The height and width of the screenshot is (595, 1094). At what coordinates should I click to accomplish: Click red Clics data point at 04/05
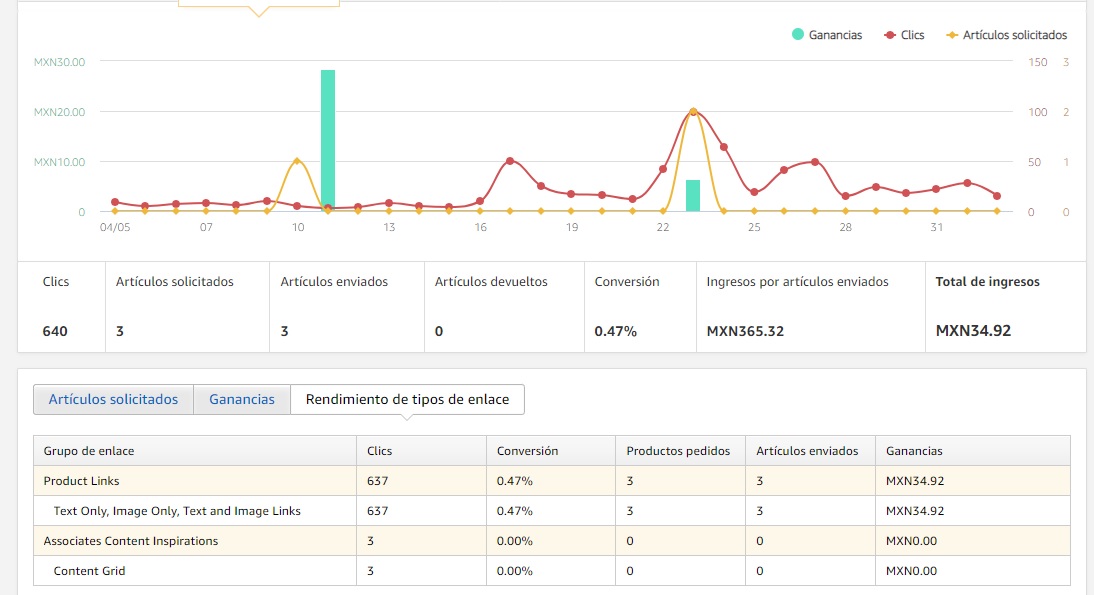(115, 202)
